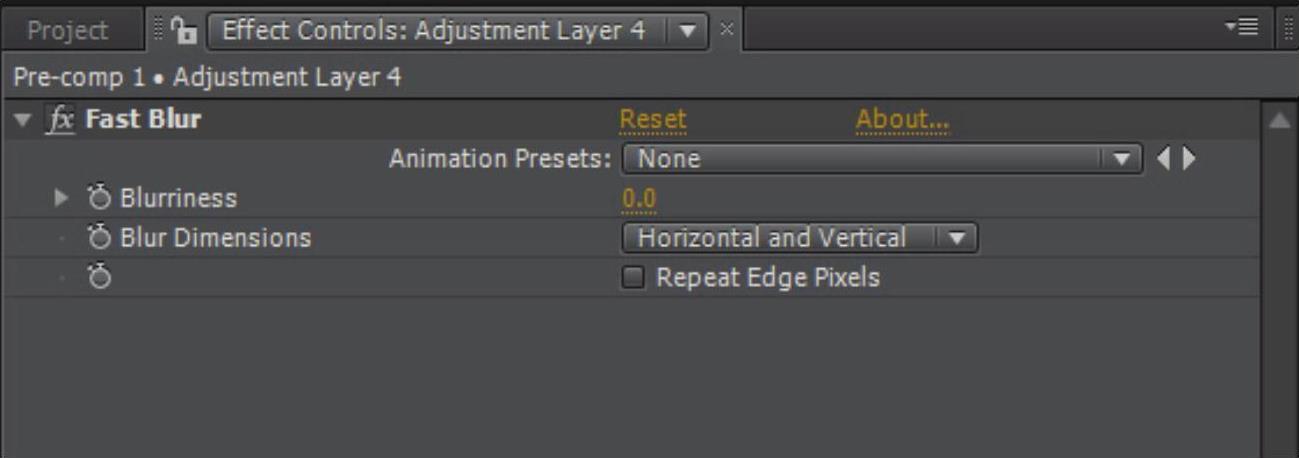The height and width of the screenshot is (458, 1299).
Task: Click the stopwatch beside Repeat Edge Pixels
Action: [99, 277]
